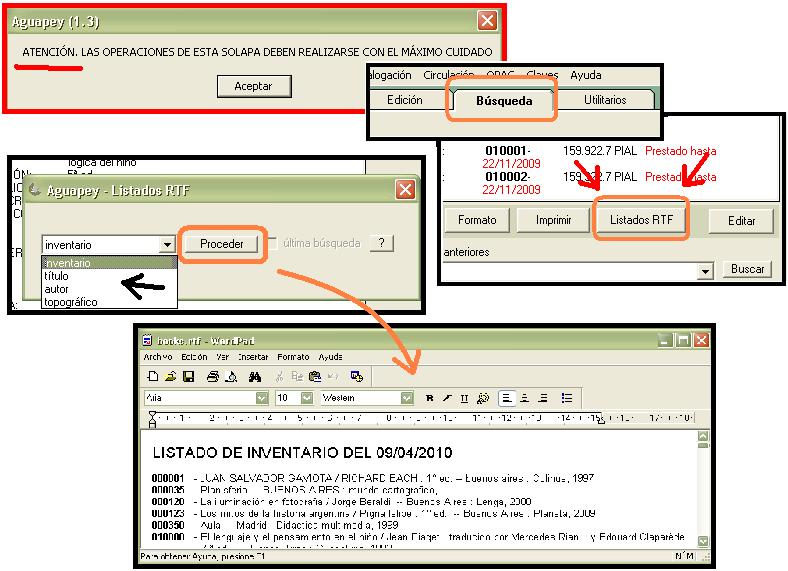788x571 pixels.
Task: Open the inventario listing type dropdown
Action: tap(167, 244)
